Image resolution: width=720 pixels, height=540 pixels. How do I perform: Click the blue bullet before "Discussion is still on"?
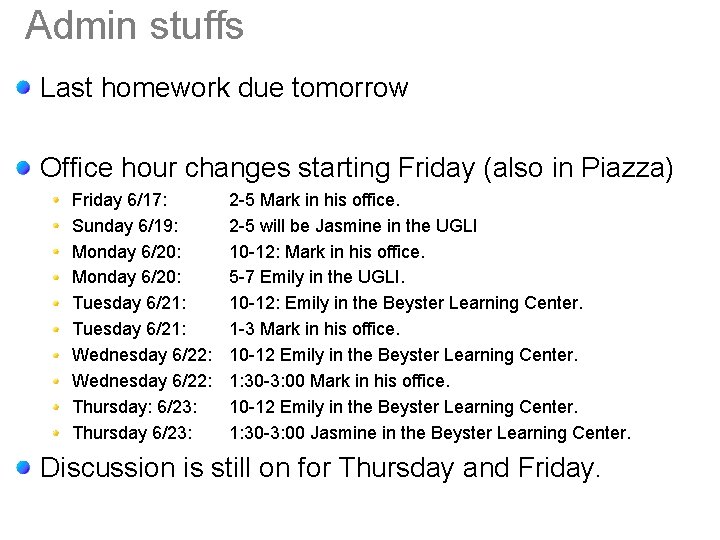tap(23, 467)
